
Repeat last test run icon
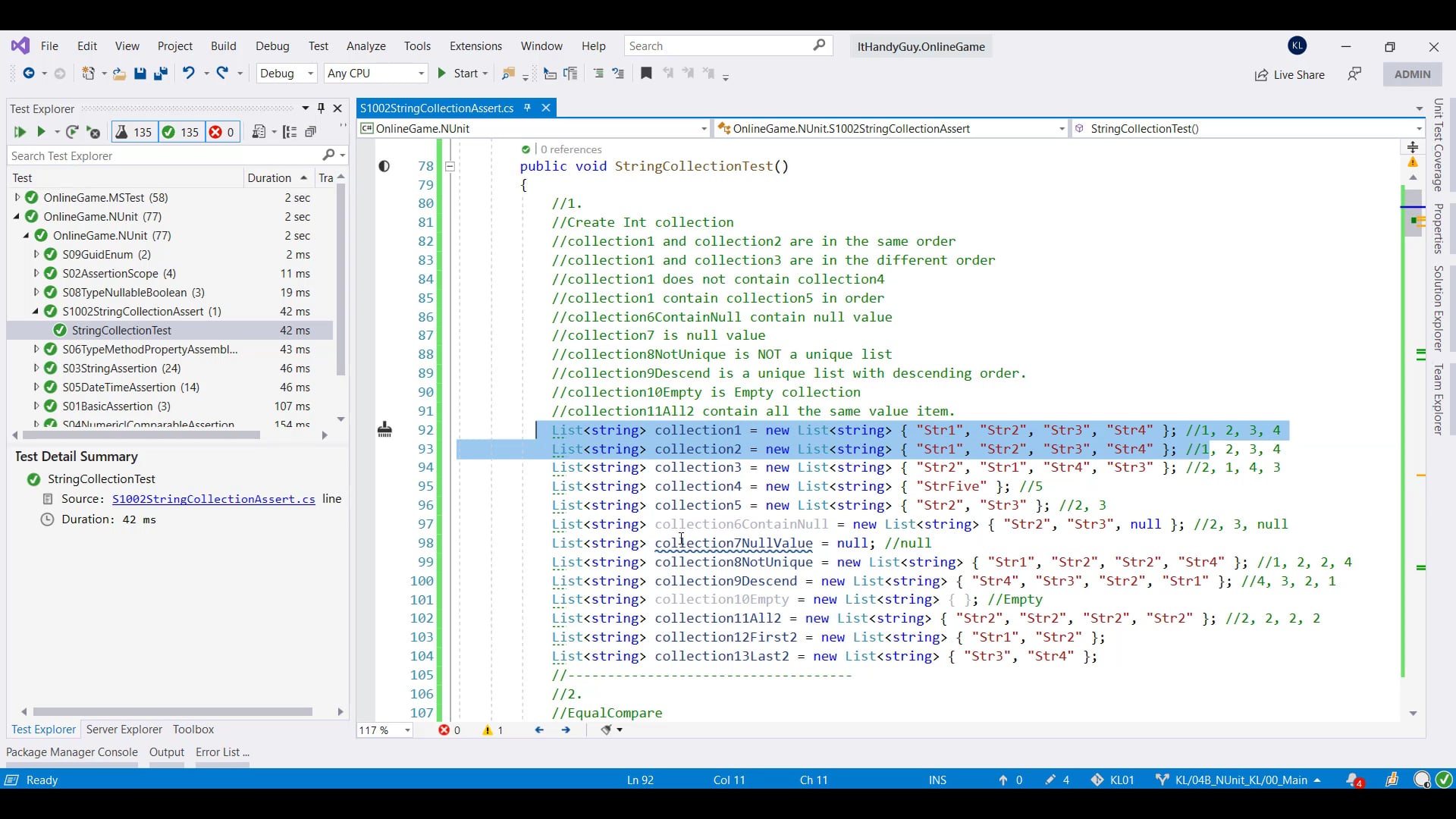tap(72, 132)
